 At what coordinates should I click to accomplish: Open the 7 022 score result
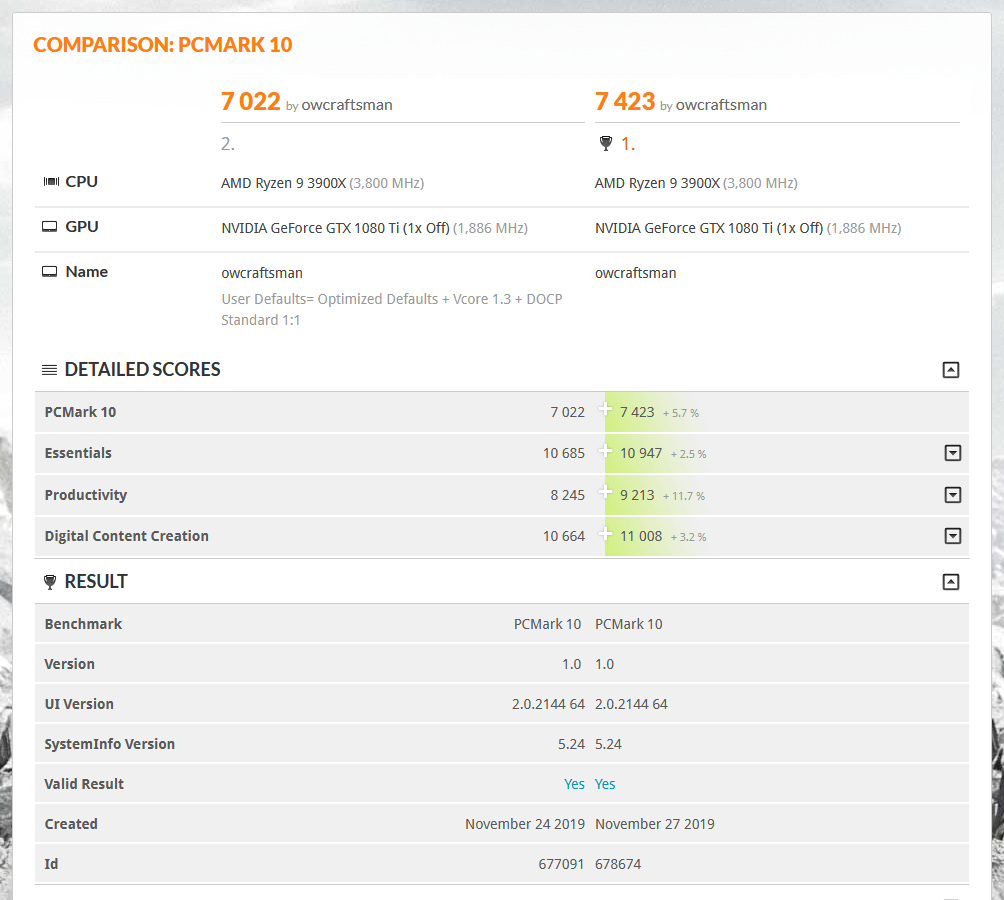251,102
